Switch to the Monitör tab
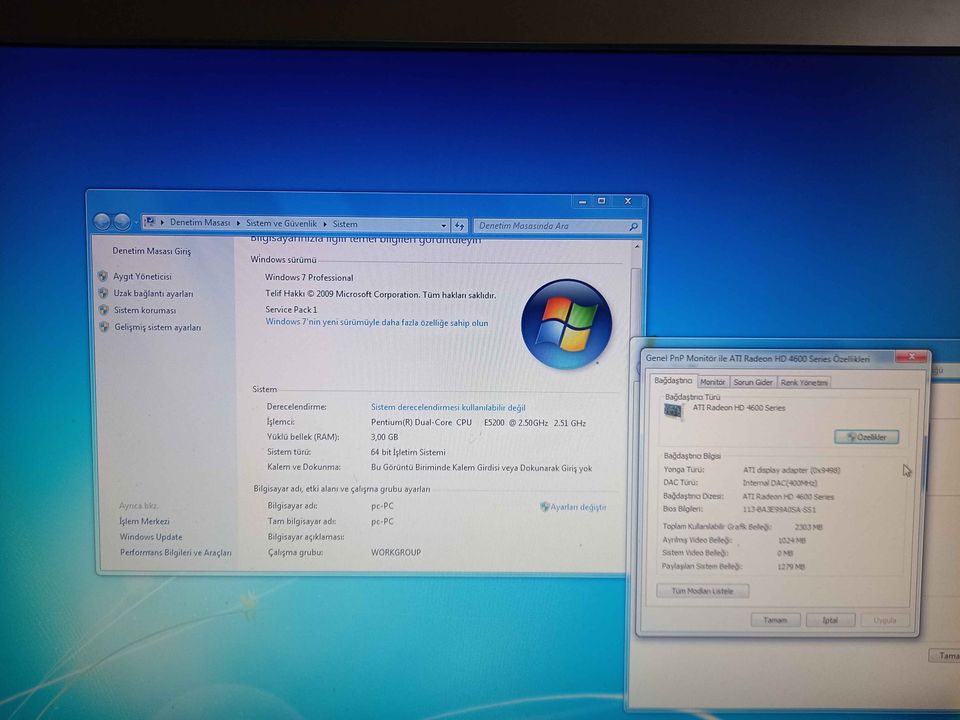The image size is (960, 720). (x=713, y=382)
